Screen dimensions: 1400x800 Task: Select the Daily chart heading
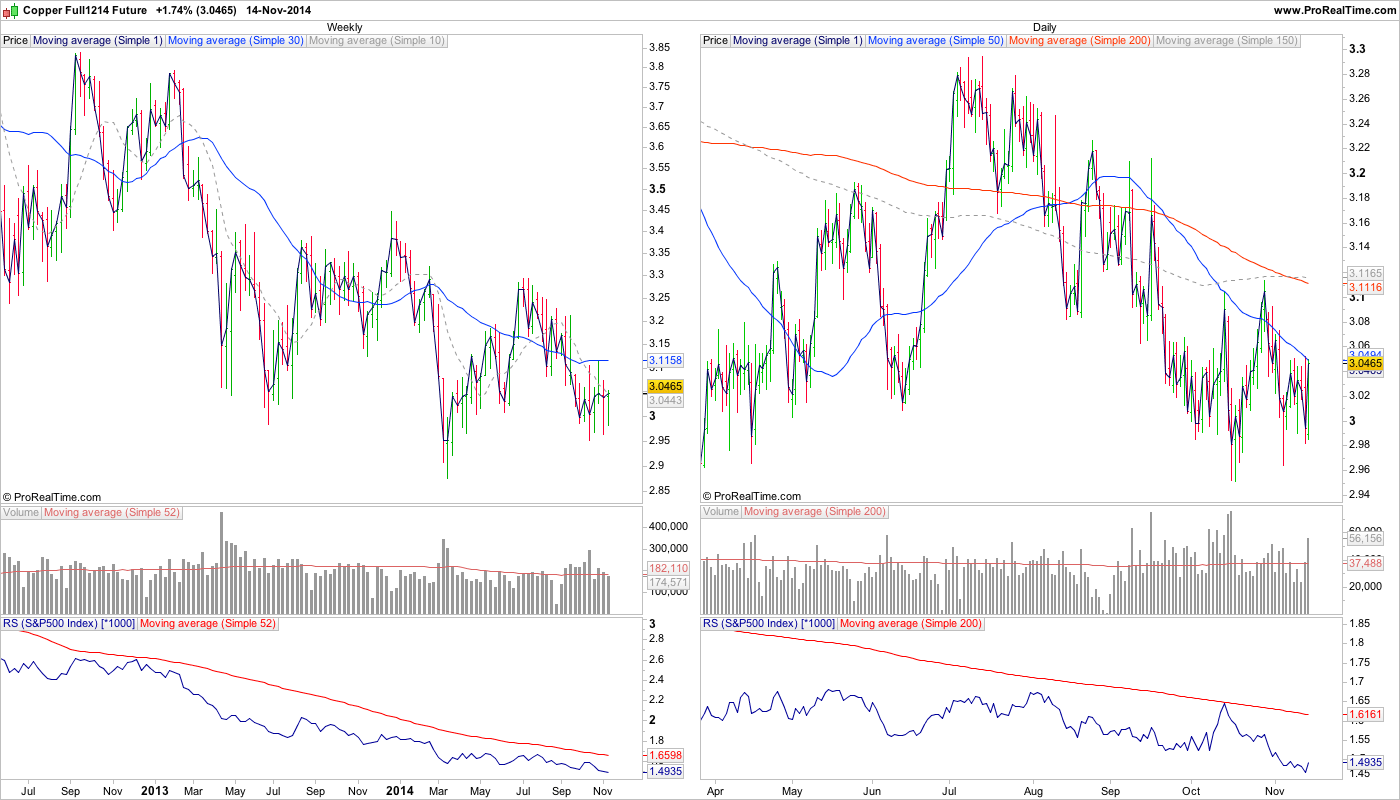coord(1045,27)
